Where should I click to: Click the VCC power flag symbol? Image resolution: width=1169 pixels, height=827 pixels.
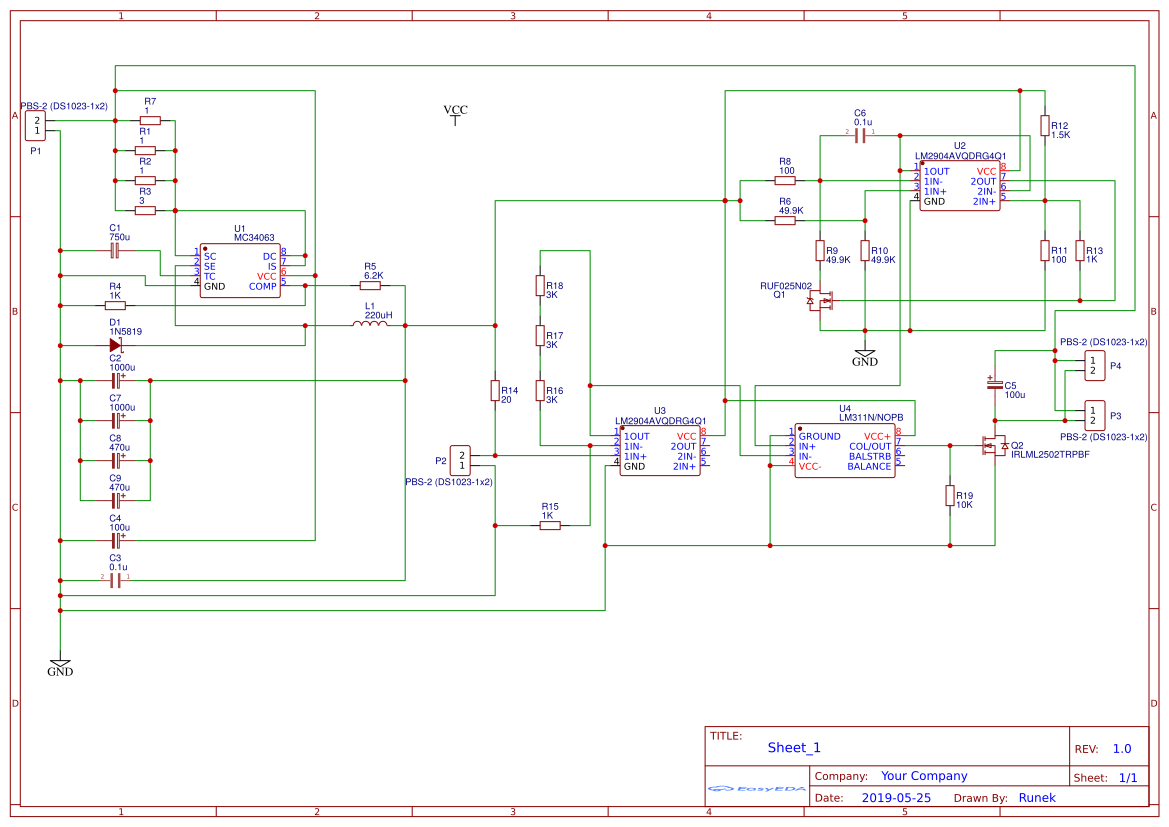click(x=454, y=113)
